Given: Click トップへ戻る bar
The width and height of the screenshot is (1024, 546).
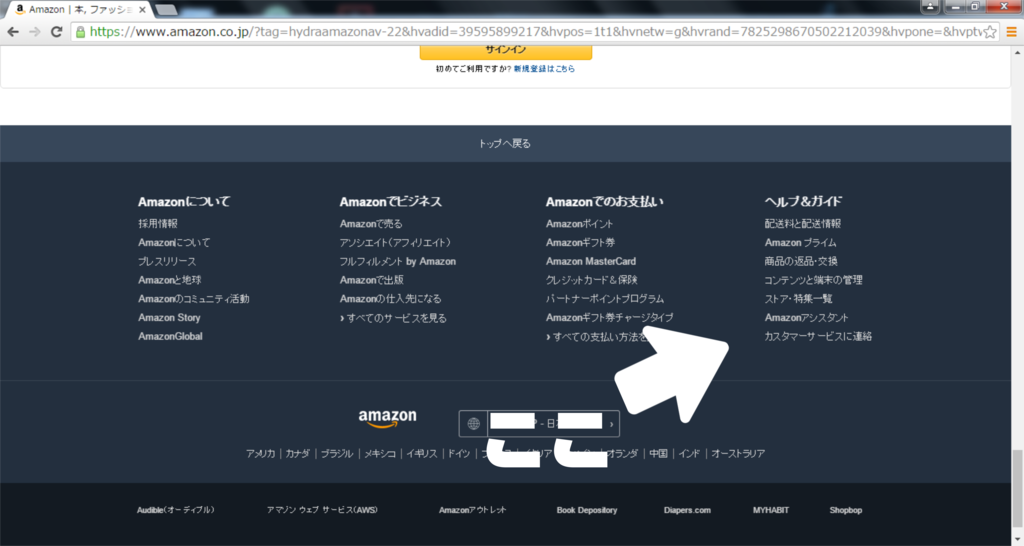Looking at the screenshot, I should tap(505, 144).
